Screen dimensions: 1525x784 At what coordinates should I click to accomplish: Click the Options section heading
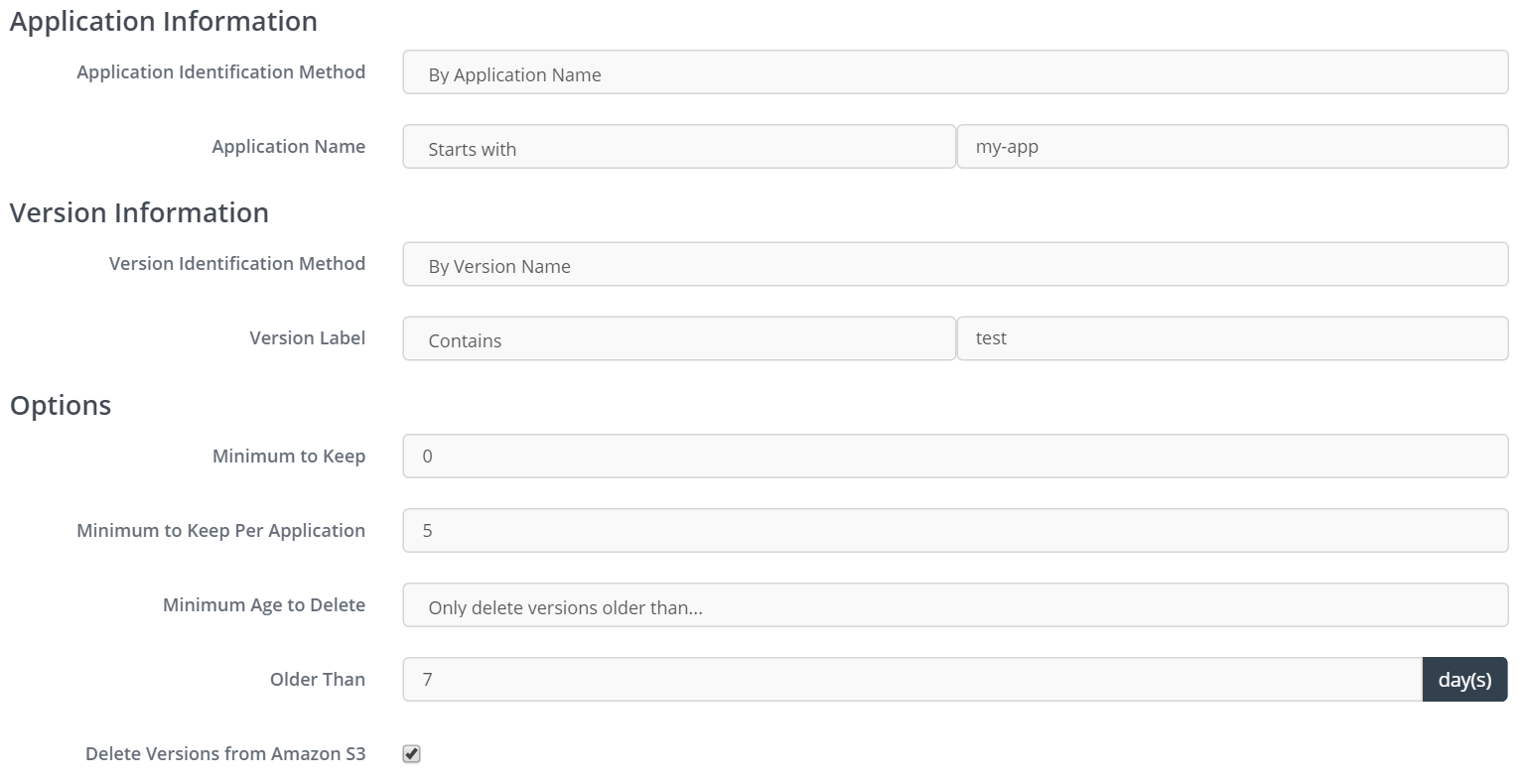59,405
